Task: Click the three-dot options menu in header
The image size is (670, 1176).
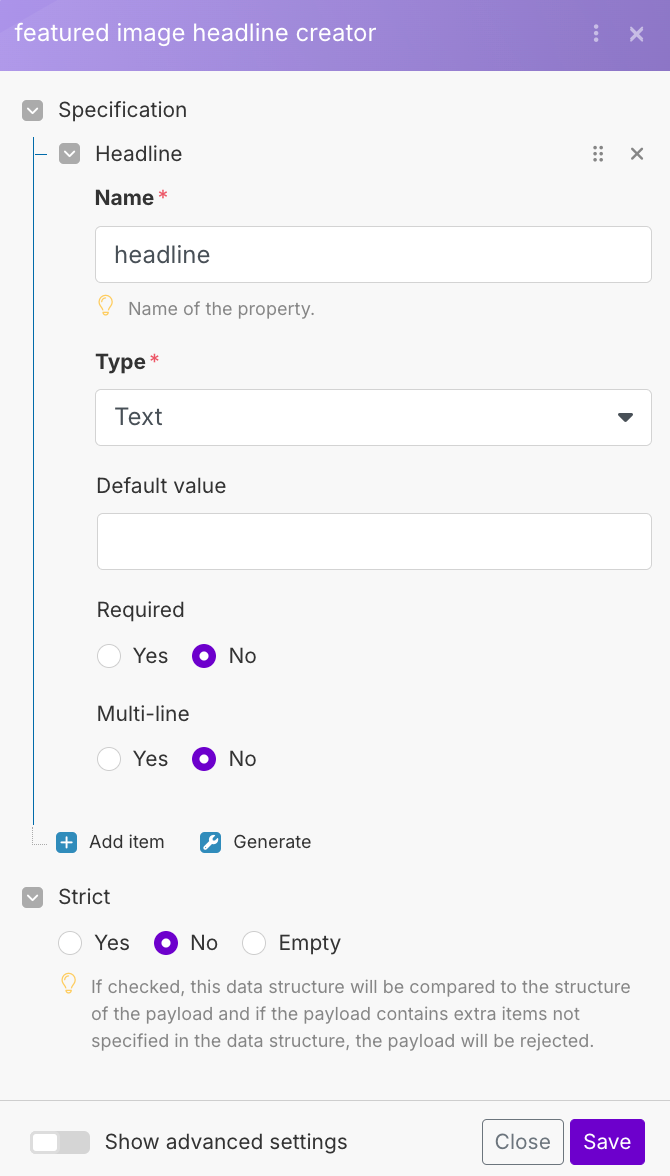Action: coord(596,34)
